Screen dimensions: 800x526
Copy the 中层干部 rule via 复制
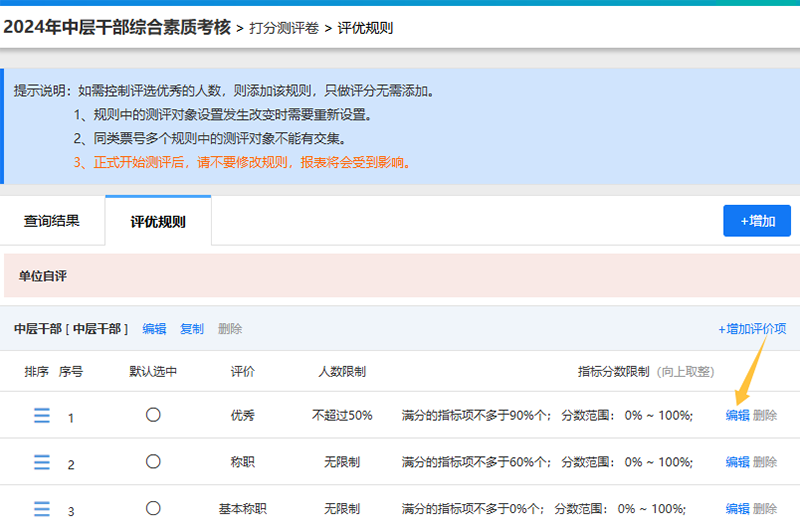192,329
